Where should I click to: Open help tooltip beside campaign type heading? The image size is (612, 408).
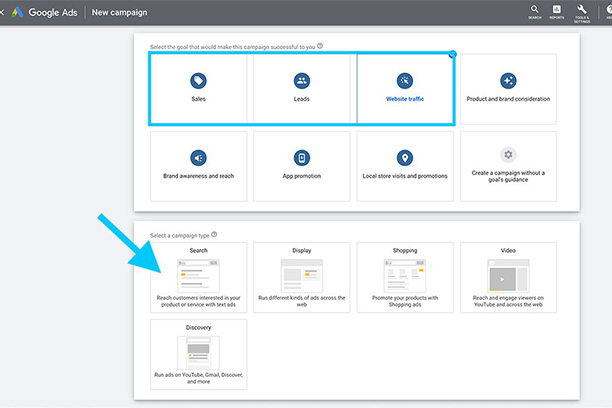click(x=214, y=235)
